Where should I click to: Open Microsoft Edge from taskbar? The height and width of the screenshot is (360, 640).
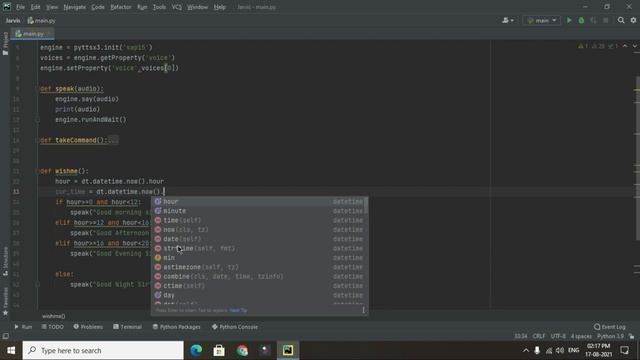click(196, 351)
